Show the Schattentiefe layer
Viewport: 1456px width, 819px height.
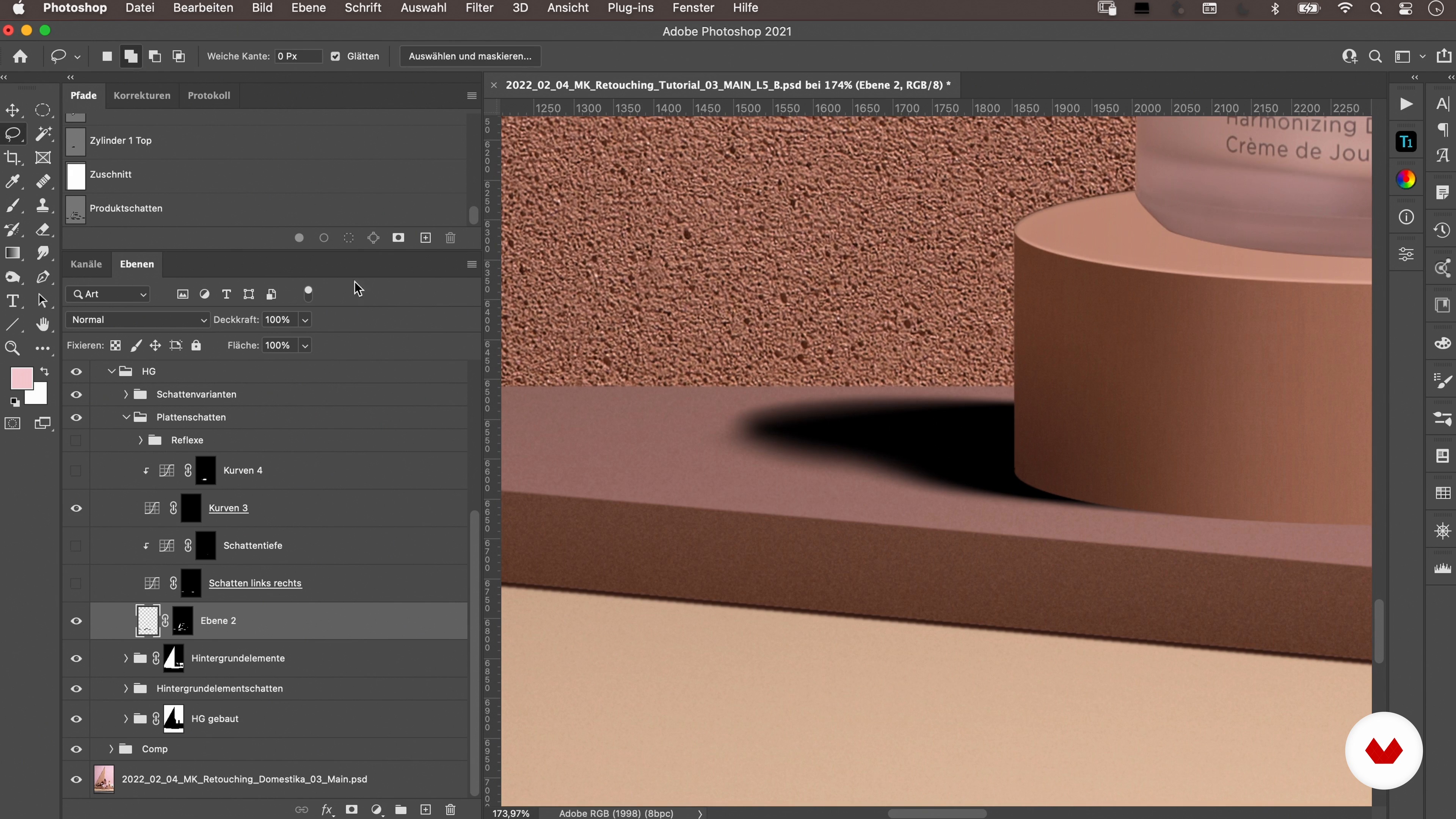76,546
